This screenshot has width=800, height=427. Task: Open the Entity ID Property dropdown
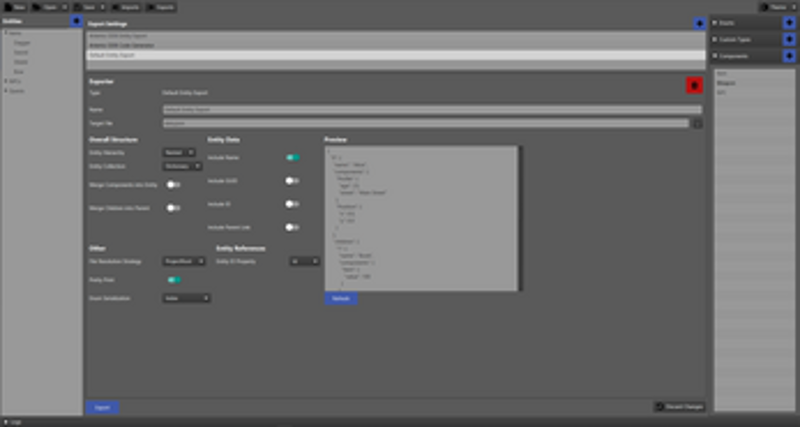305,261
